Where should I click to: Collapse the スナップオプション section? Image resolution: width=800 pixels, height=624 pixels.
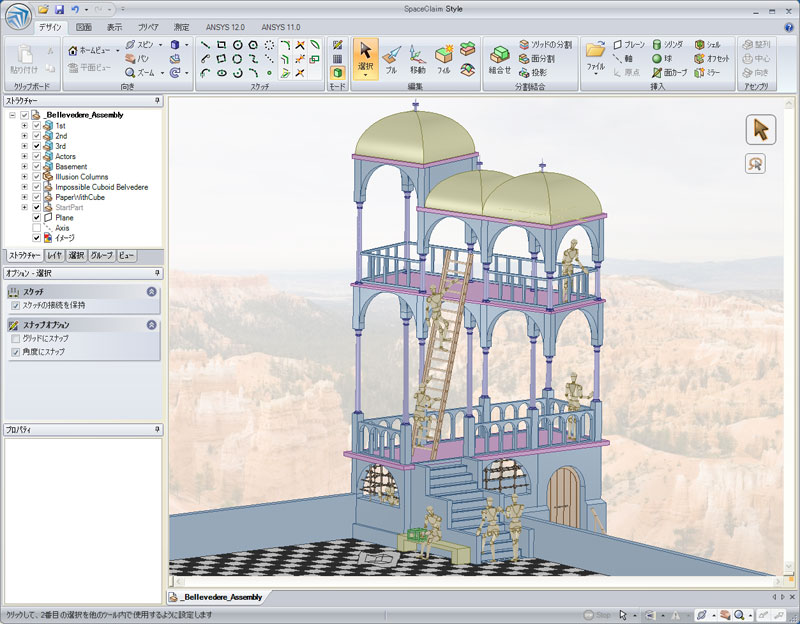tap(151, 325)
